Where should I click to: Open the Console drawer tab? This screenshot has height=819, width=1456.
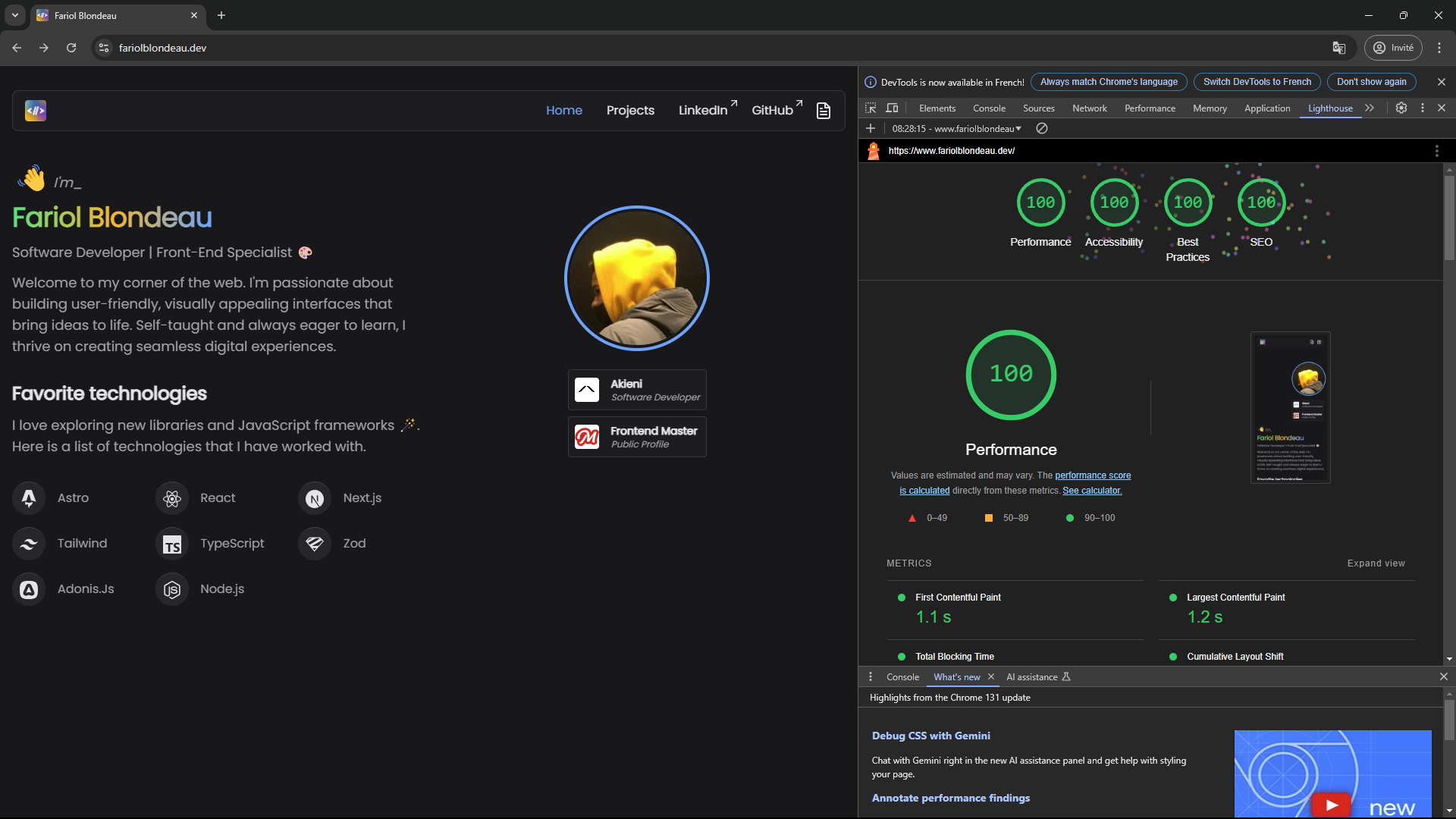coord(902,677)
